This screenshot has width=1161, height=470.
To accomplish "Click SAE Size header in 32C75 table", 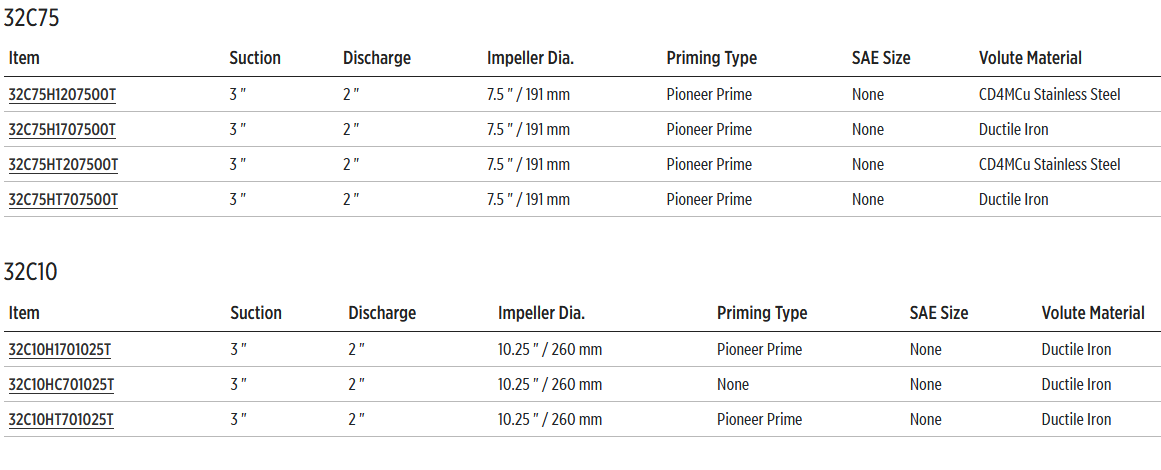I will click(881, 58).
